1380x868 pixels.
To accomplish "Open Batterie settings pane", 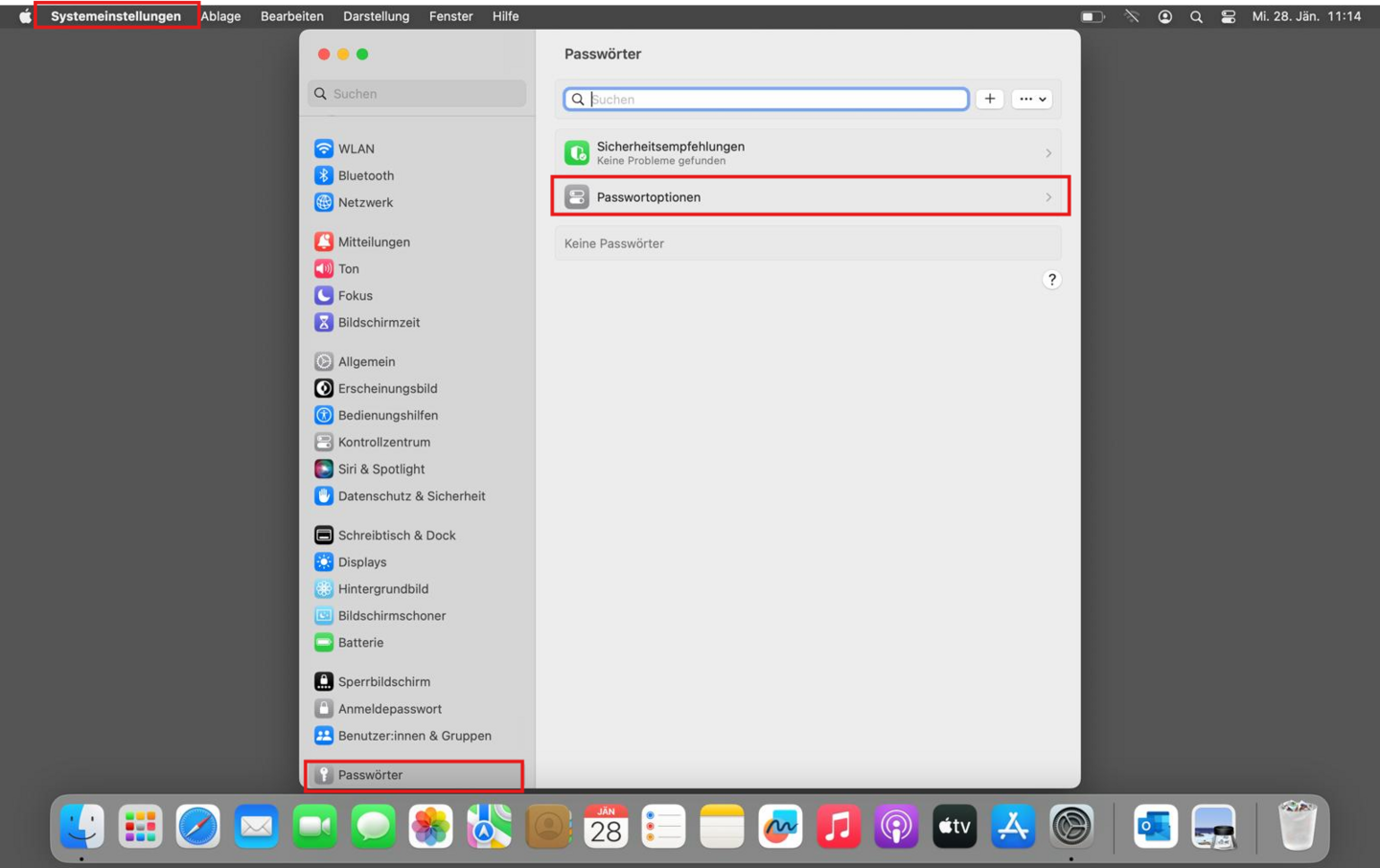I will tap(360, 642).
